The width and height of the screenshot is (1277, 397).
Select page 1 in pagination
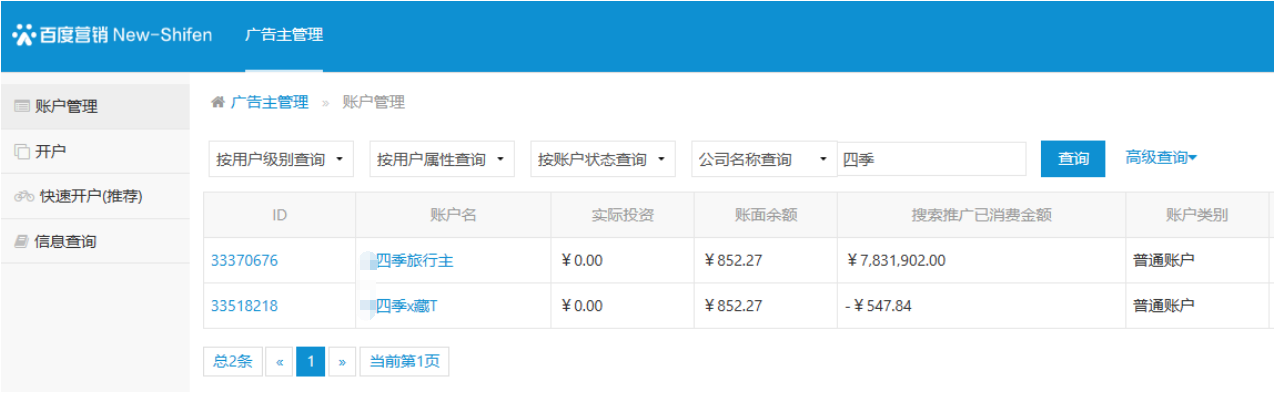coord(310,362)
